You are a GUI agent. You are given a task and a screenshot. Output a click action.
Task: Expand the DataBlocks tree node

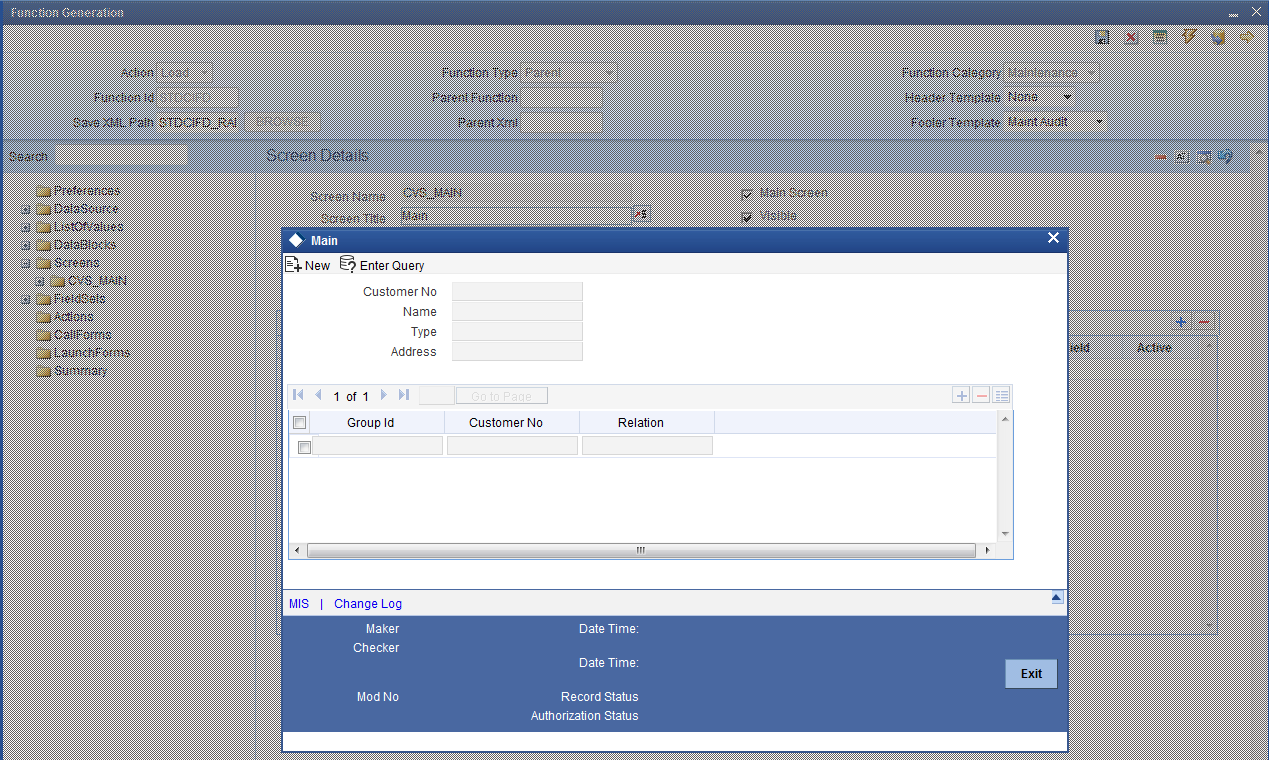[x=26, y=245]
